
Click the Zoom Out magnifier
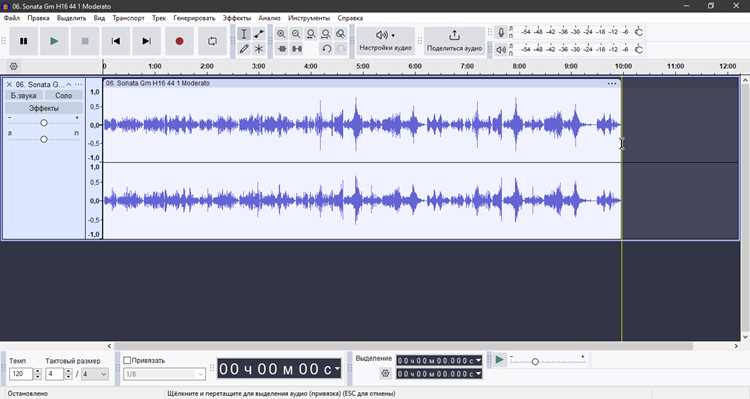click(296, 34)
